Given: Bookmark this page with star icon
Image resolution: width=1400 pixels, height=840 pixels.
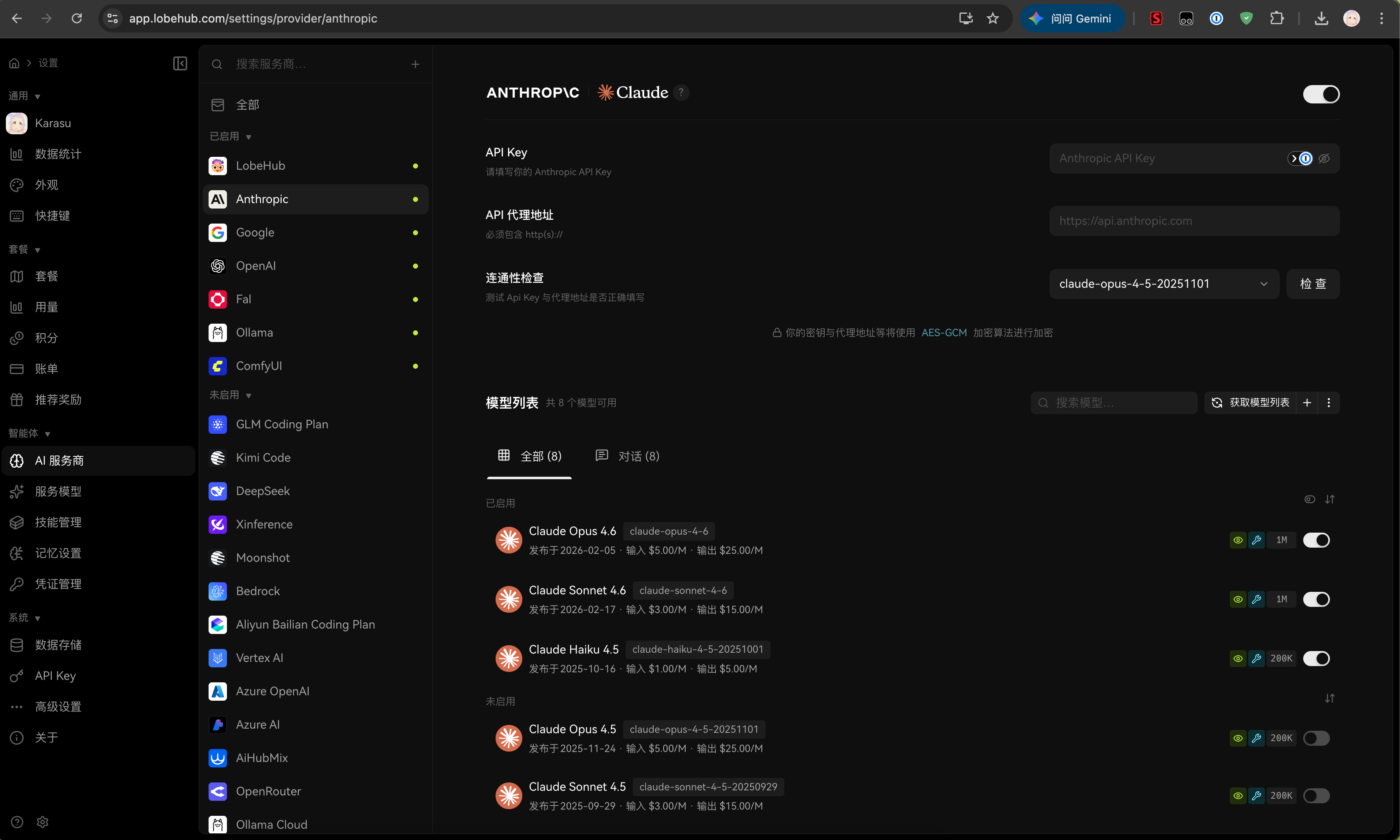Looking at the screenshot, I should [x=993, y=19].
